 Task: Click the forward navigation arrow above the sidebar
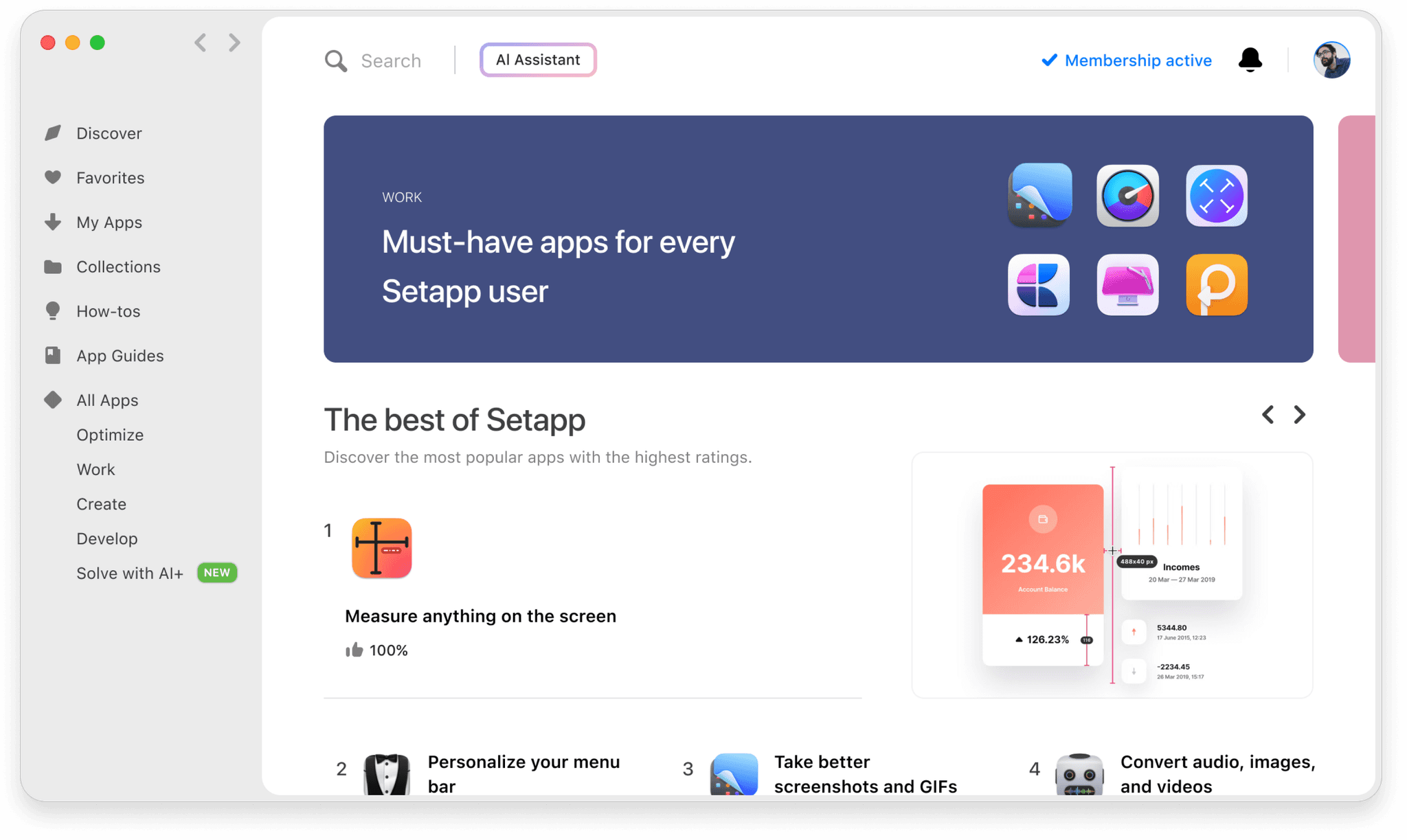[x=234, y=43]
